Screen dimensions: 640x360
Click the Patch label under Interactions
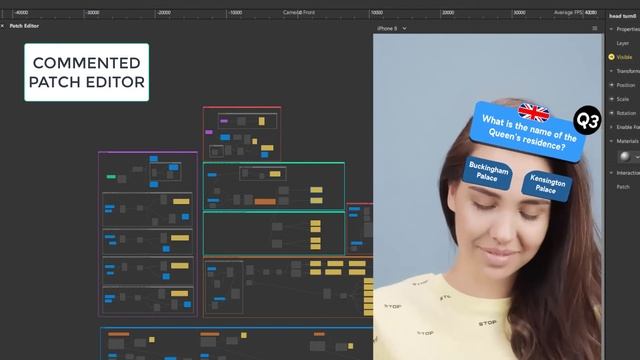[x=623, y=187]
